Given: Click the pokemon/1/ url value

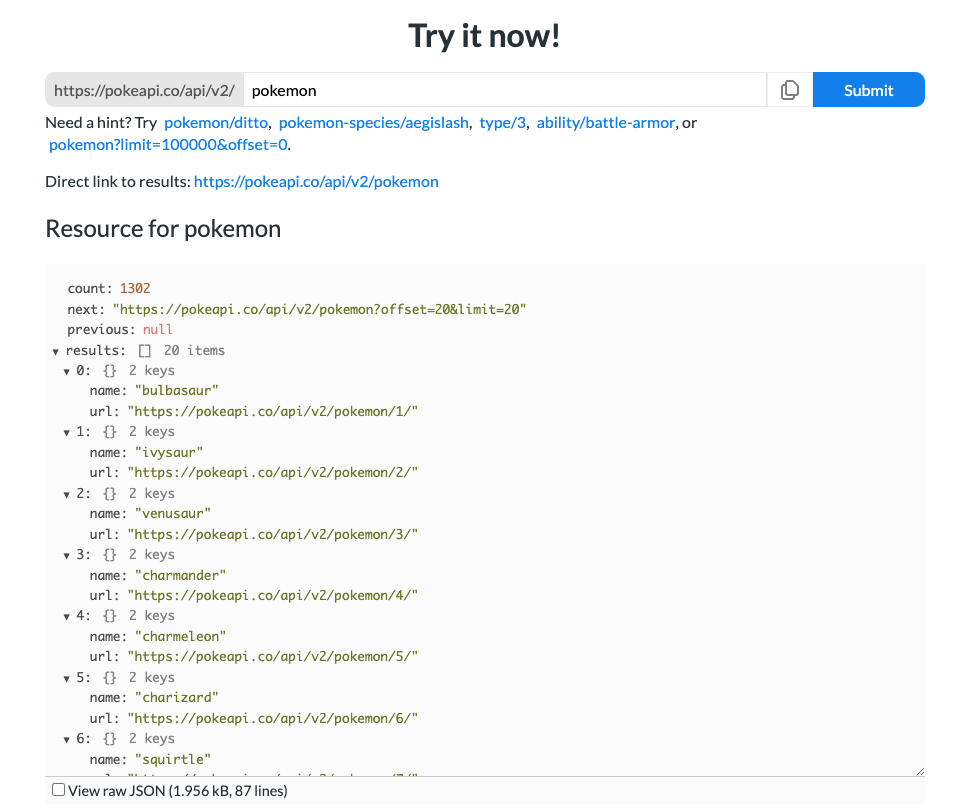Looking at the screenshot, I should (x=273, y=411).
